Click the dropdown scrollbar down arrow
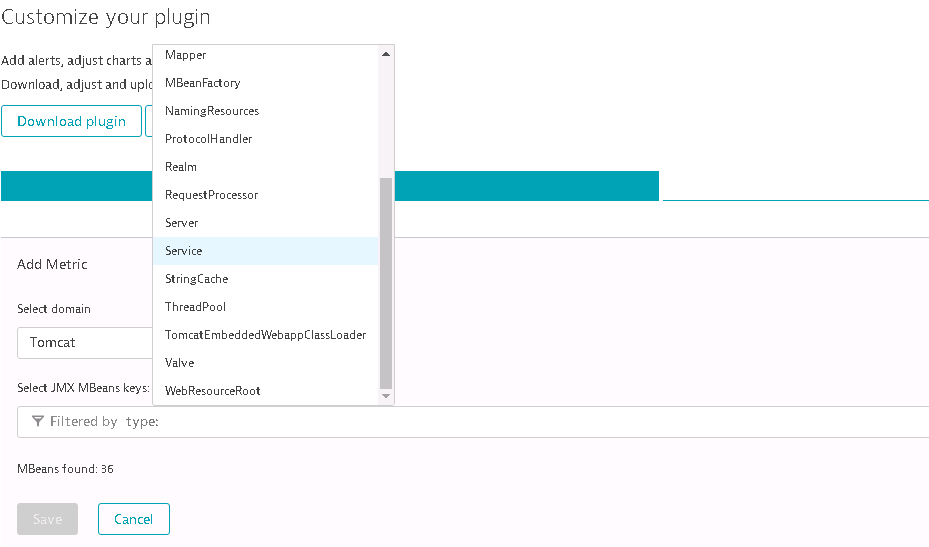 (x=386, y=396)
